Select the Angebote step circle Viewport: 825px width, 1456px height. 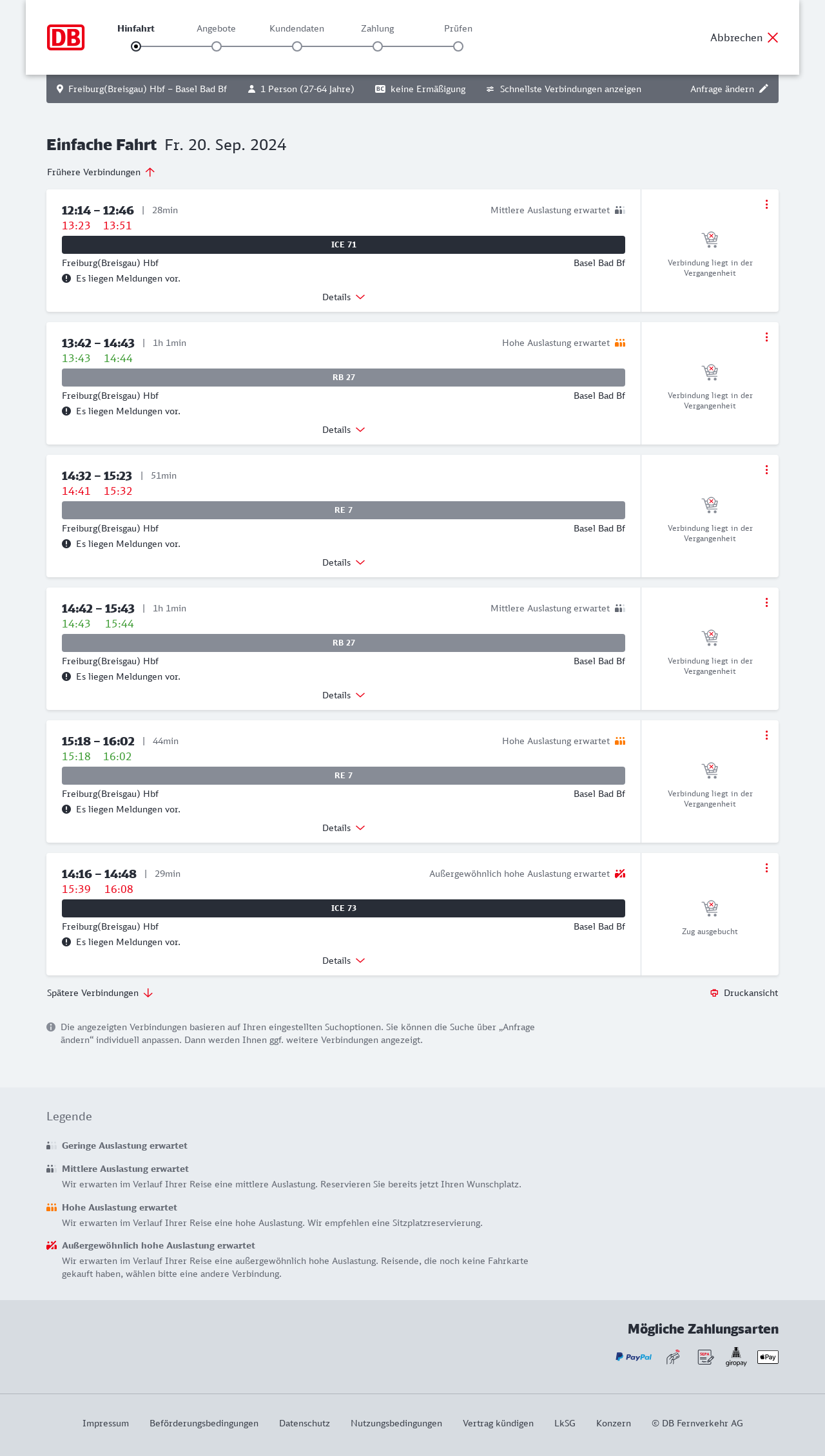tap(217, 46)
